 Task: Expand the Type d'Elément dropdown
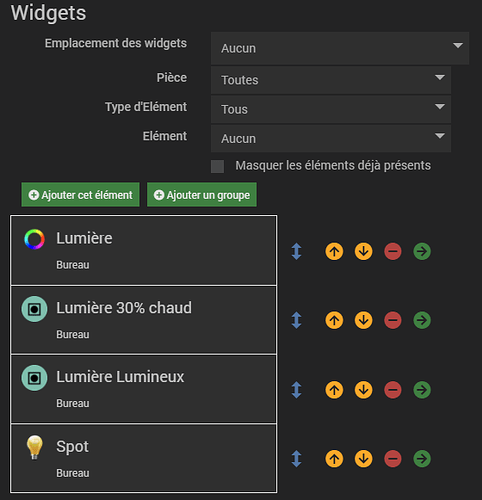(331, 109)
